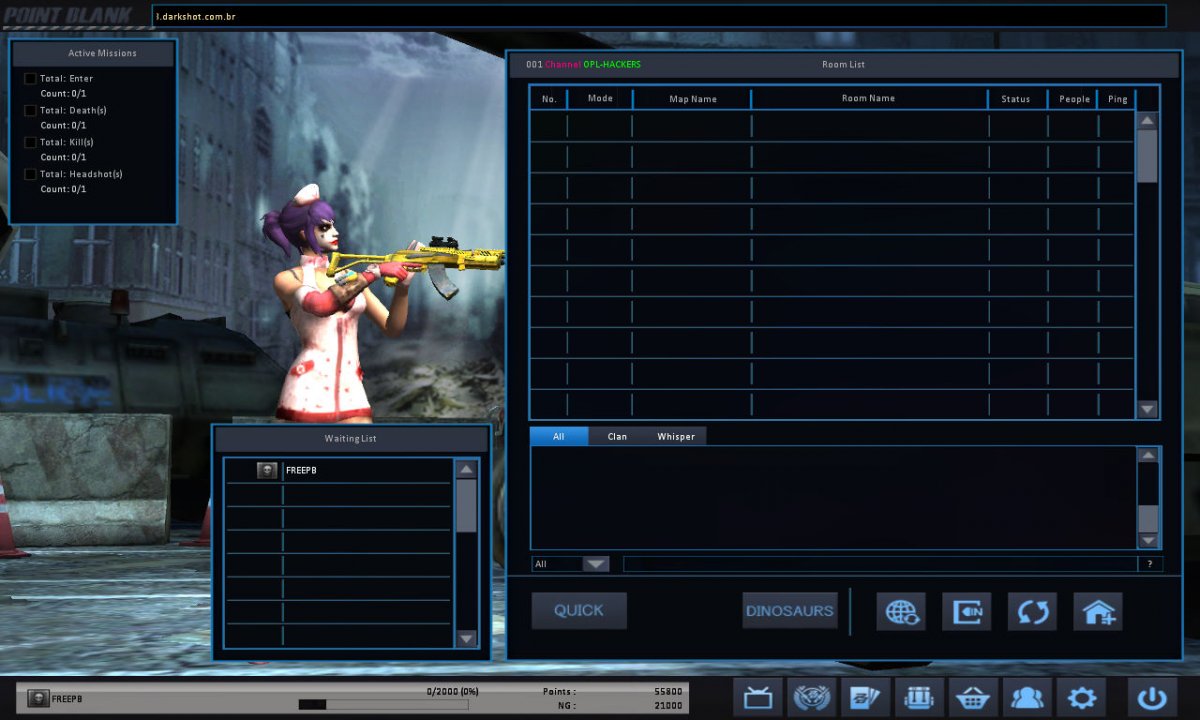The image size is (1200, 720).
Task: Sort rooms by Status column header
Action: pyautogui.click(x=1016, y=99)
